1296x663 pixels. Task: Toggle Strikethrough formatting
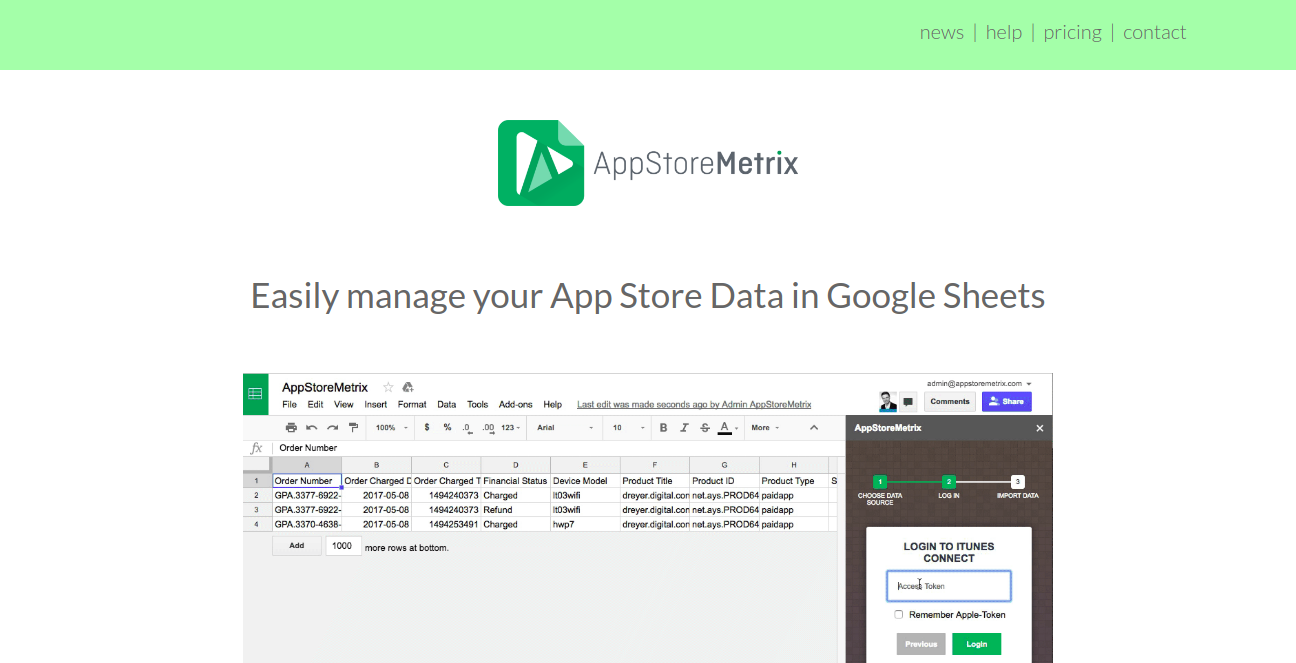[705, 428]
